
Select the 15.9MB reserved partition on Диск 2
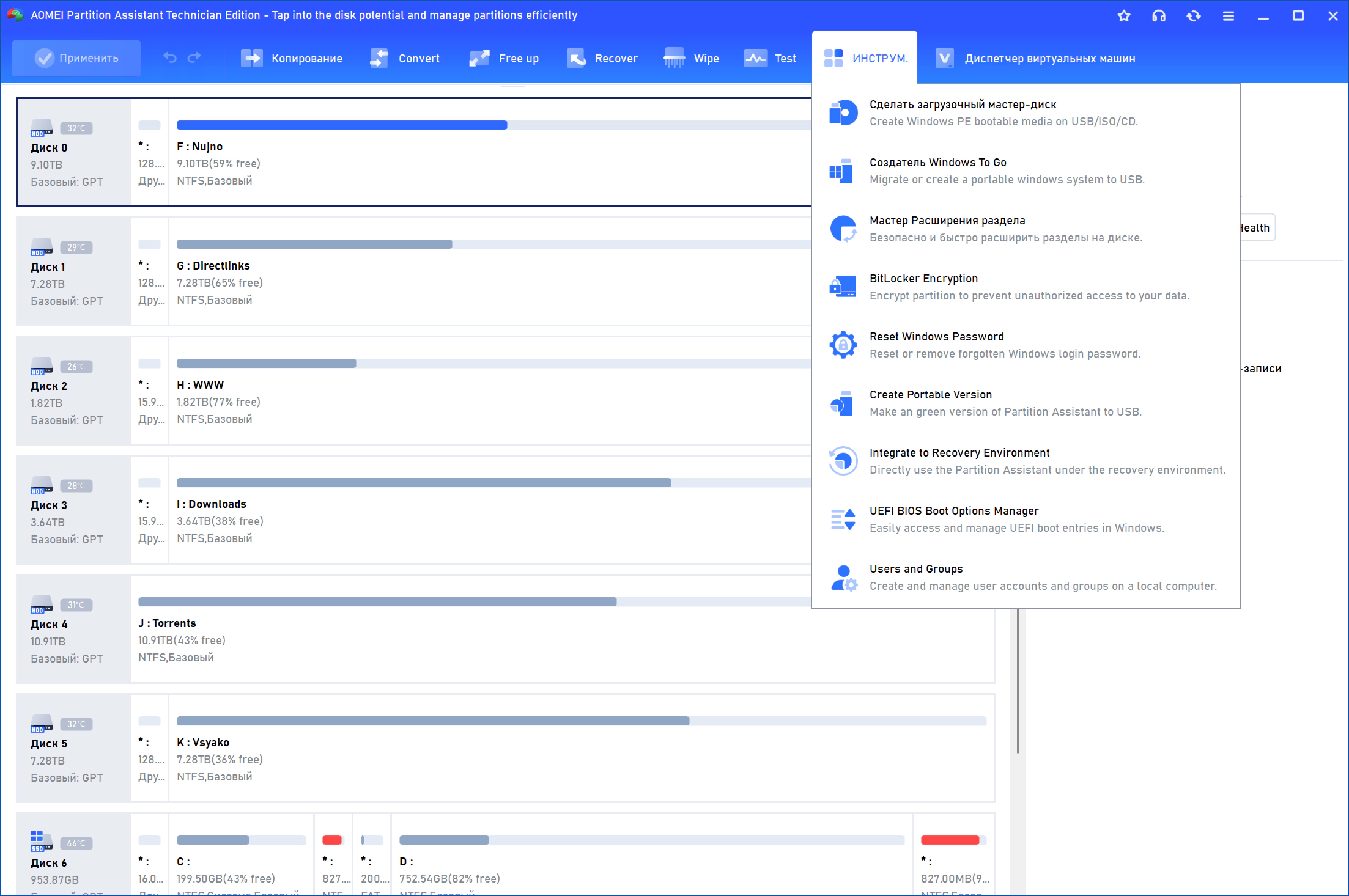(150, 391)
